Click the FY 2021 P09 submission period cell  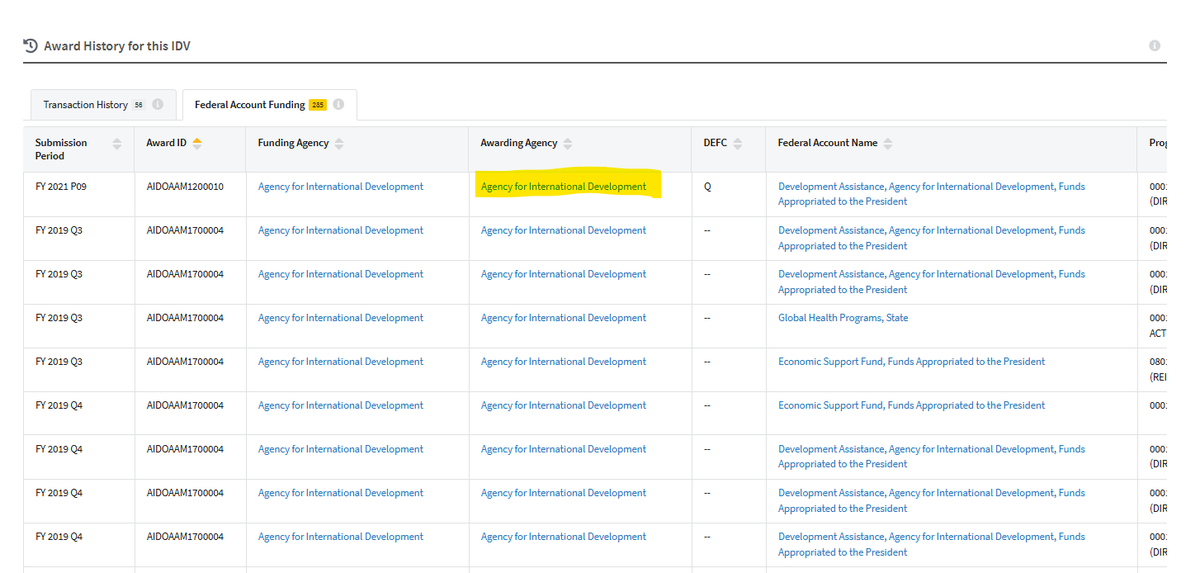[59, 187]
